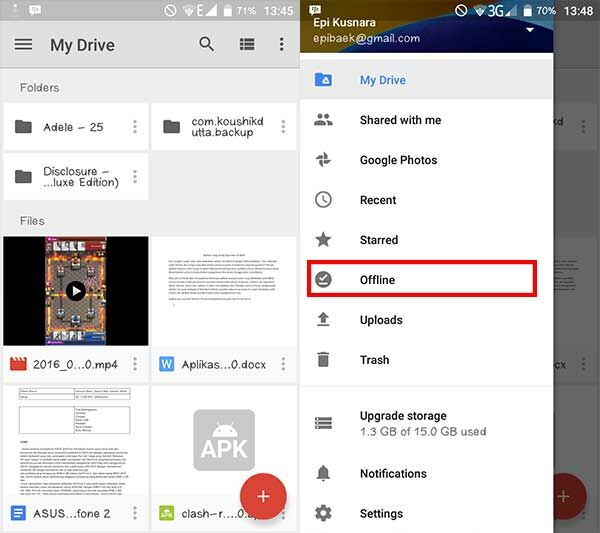600x533 pixels.
Task: Open the Disclosure deluxe edition folder
Action: tap(76, 176)
